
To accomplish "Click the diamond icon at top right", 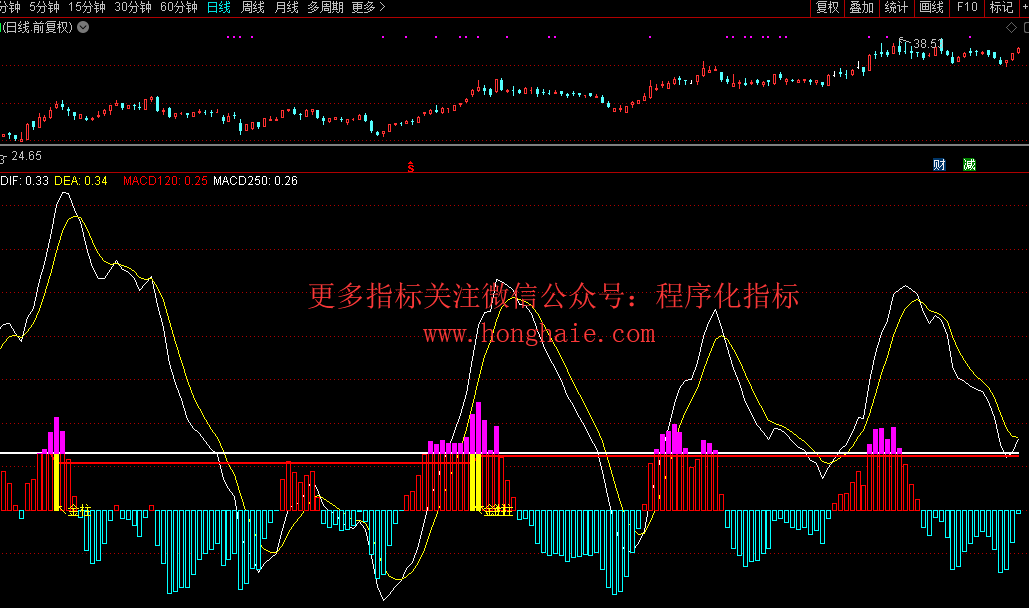I will [x=1010, y=27].
